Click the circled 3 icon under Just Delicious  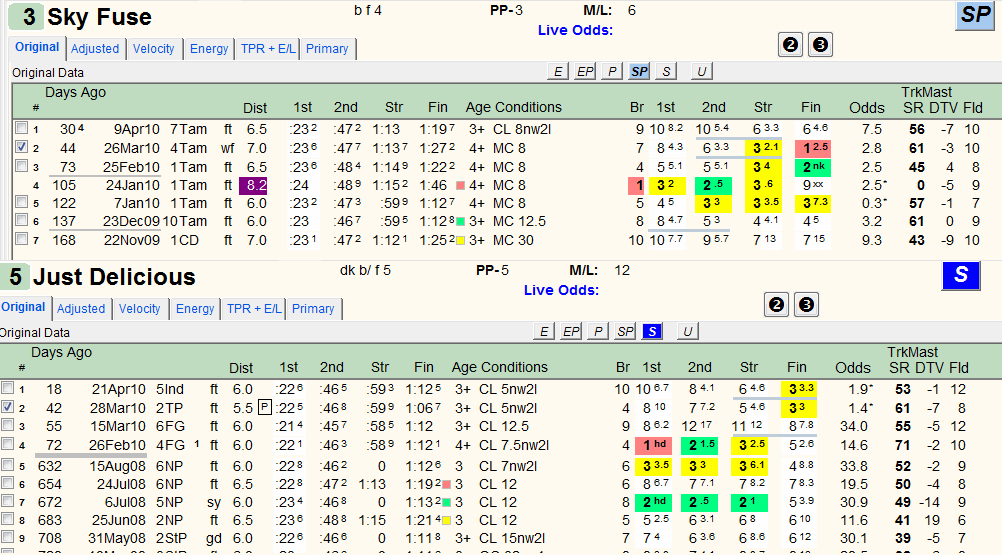click(x=806, y=305)
